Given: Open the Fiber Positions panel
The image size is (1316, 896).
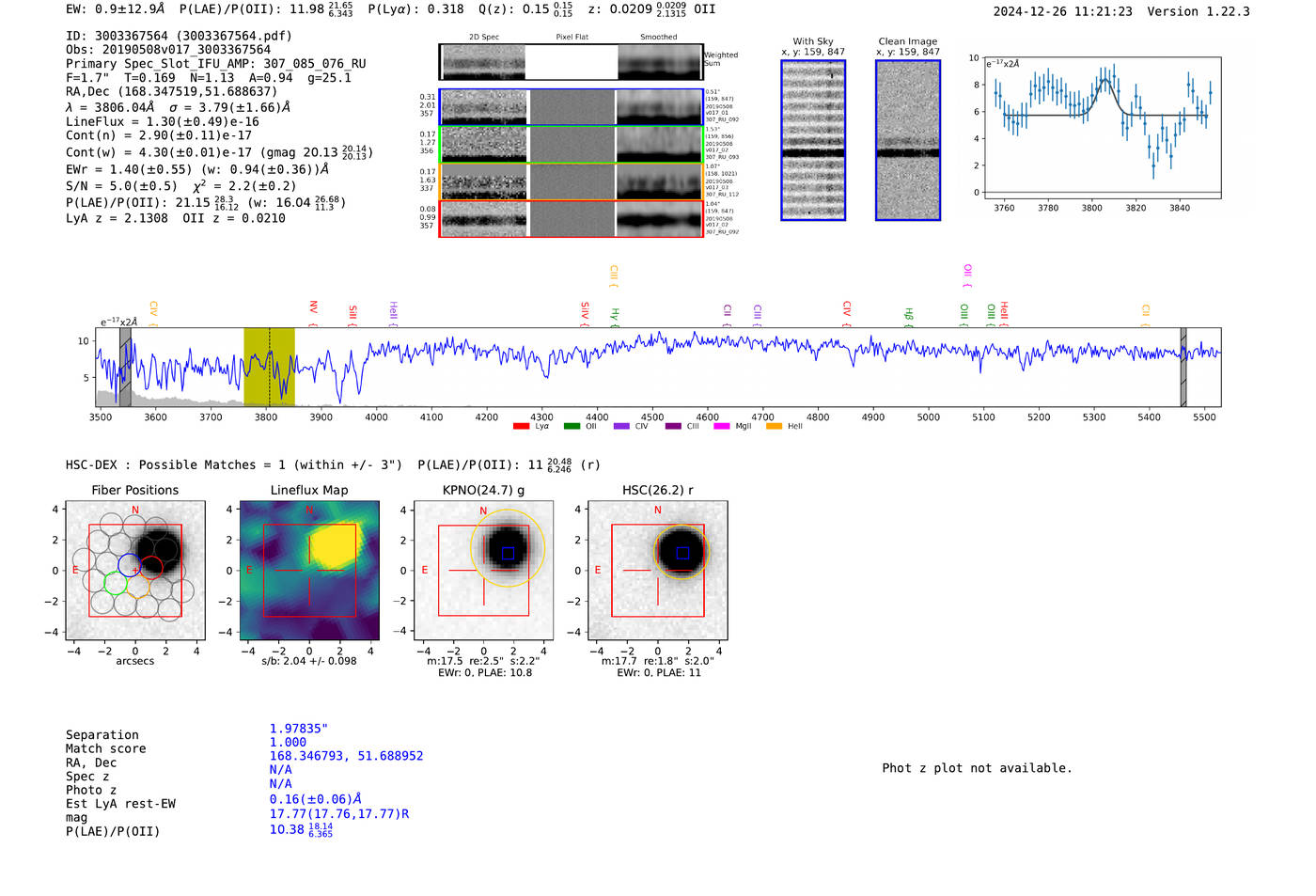Looking at the screenshot, I should click(135, 571).
